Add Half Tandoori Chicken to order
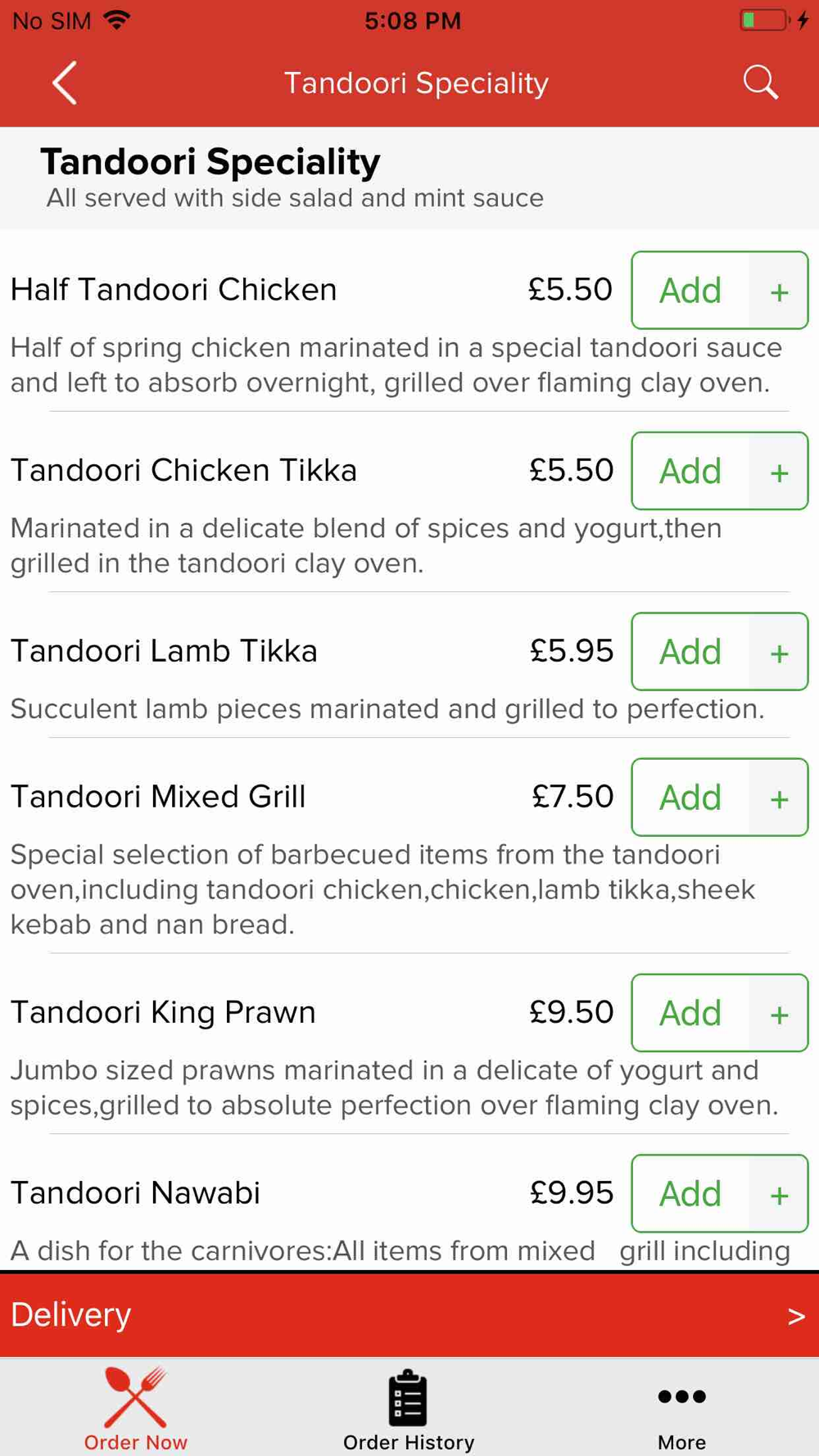The height and width of the screenshot is (1456, 819). pyautogui.click(x=690, y=291)
